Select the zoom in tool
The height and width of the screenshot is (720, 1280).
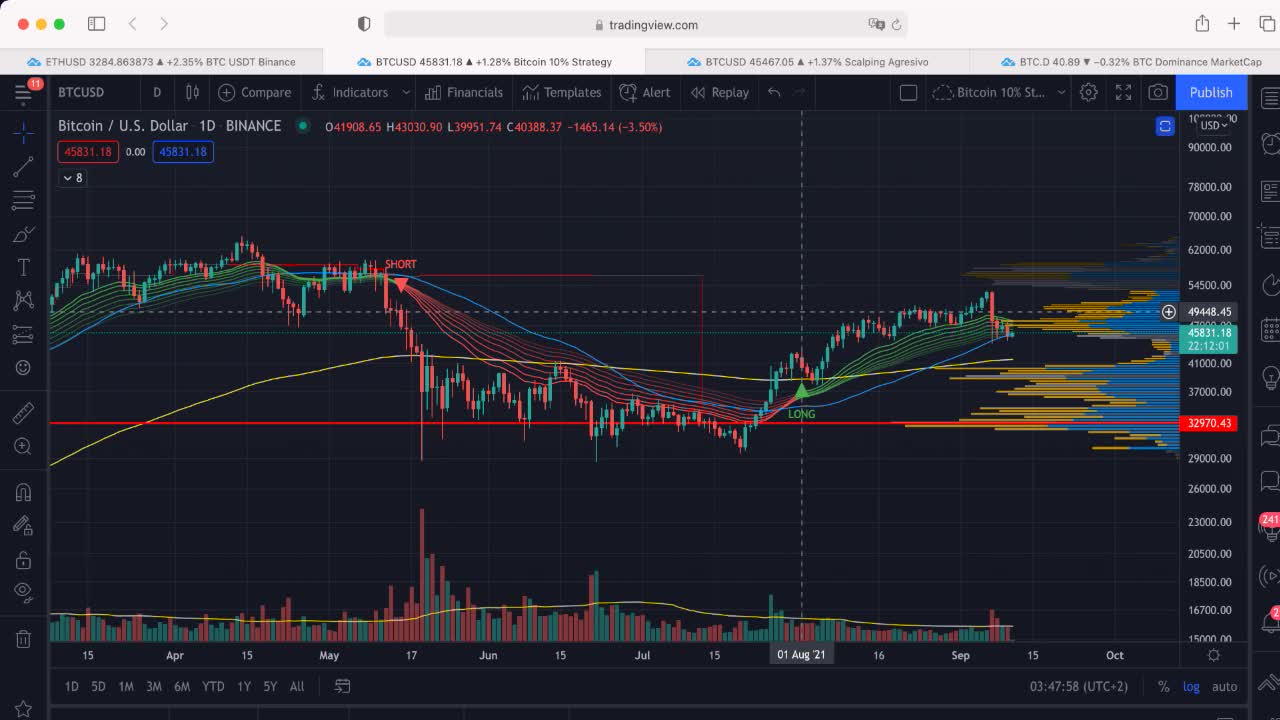tap(23, 446)
